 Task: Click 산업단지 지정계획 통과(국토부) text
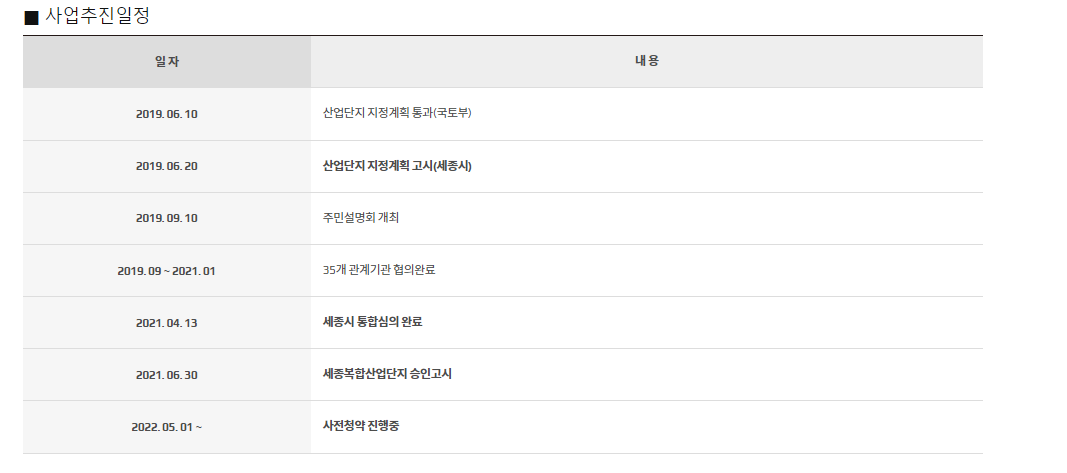[x=397, y=114]
